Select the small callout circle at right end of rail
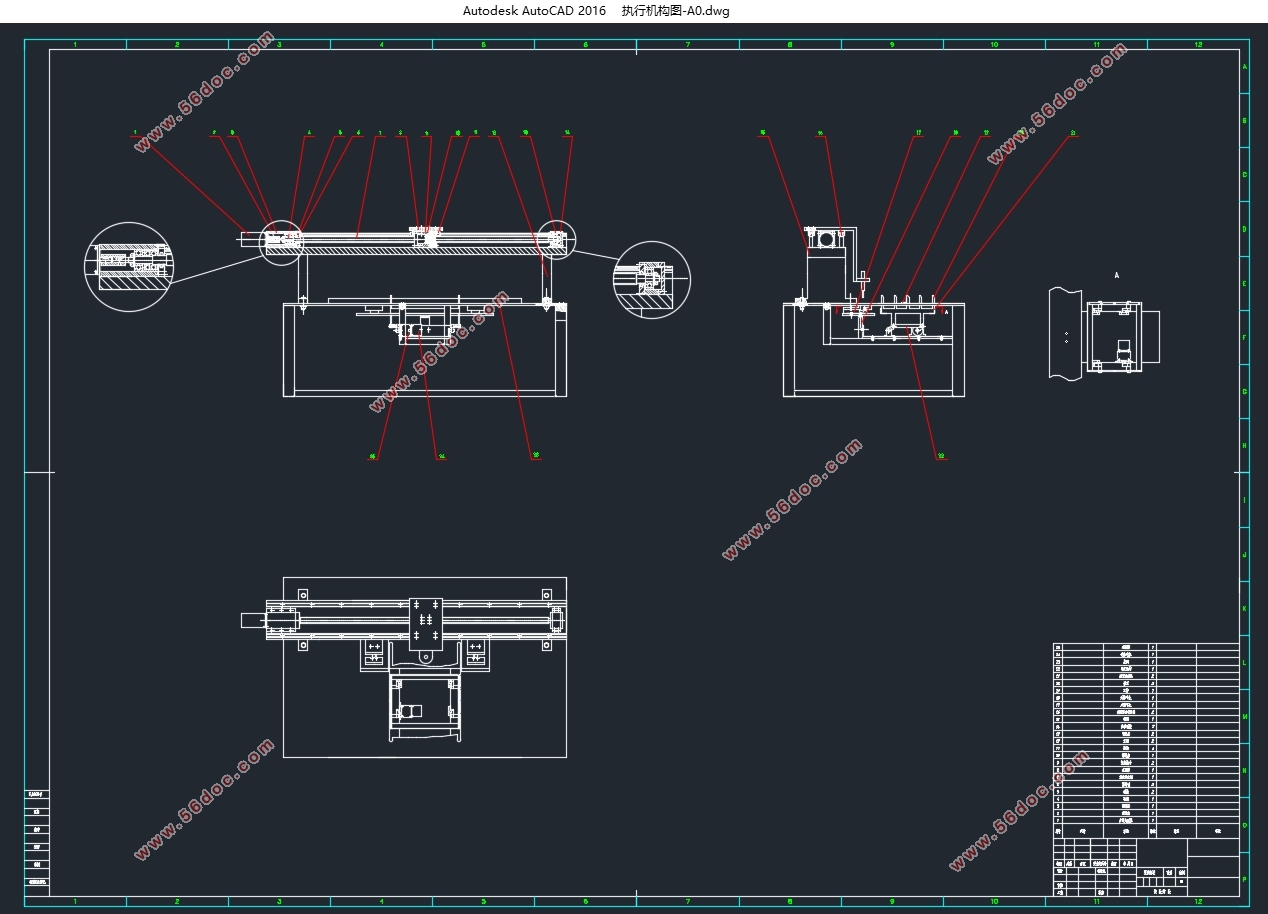Screen dimensions: 1268x914 click(557, 239)
